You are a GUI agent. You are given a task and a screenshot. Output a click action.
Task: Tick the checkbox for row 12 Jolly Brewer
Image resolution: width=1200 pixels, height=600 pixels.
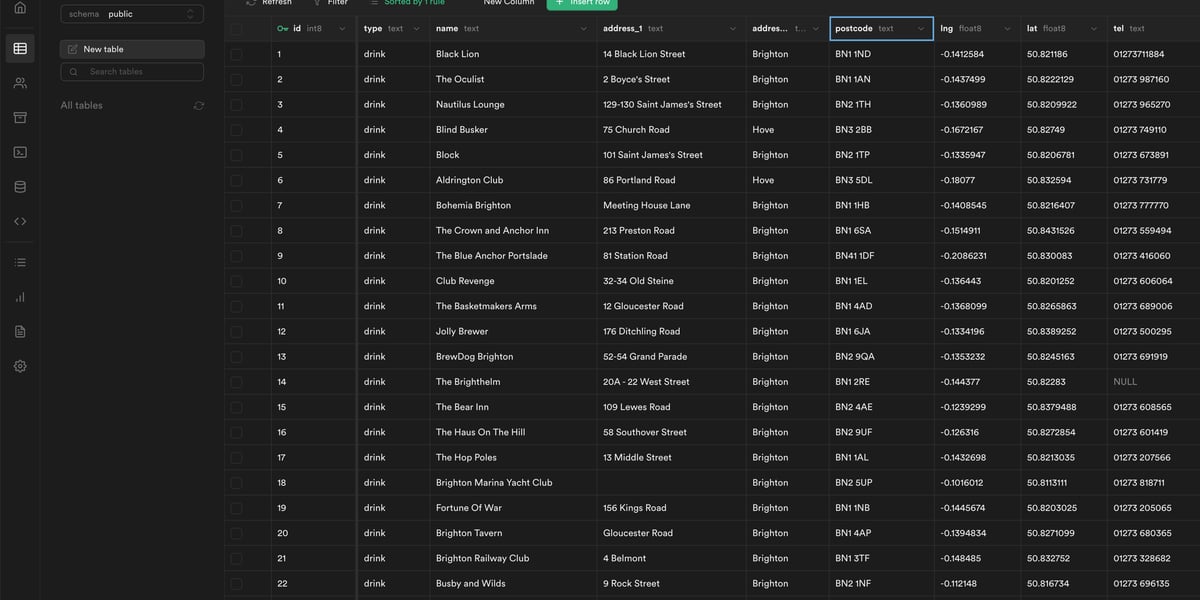(x=236, y=331)
